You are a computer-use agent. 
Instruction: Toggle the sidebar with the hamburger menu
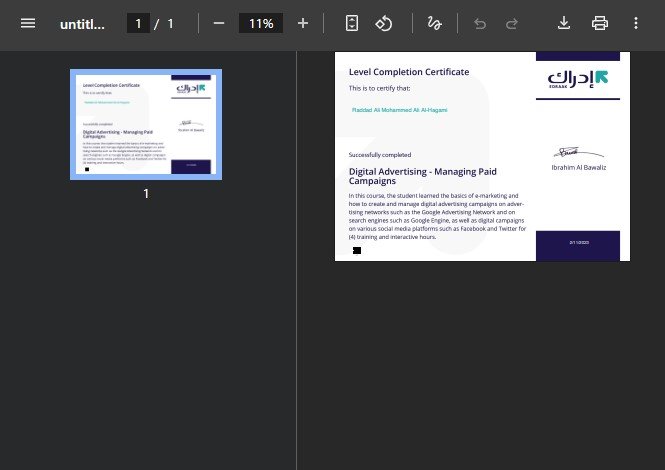click(28, 23)
